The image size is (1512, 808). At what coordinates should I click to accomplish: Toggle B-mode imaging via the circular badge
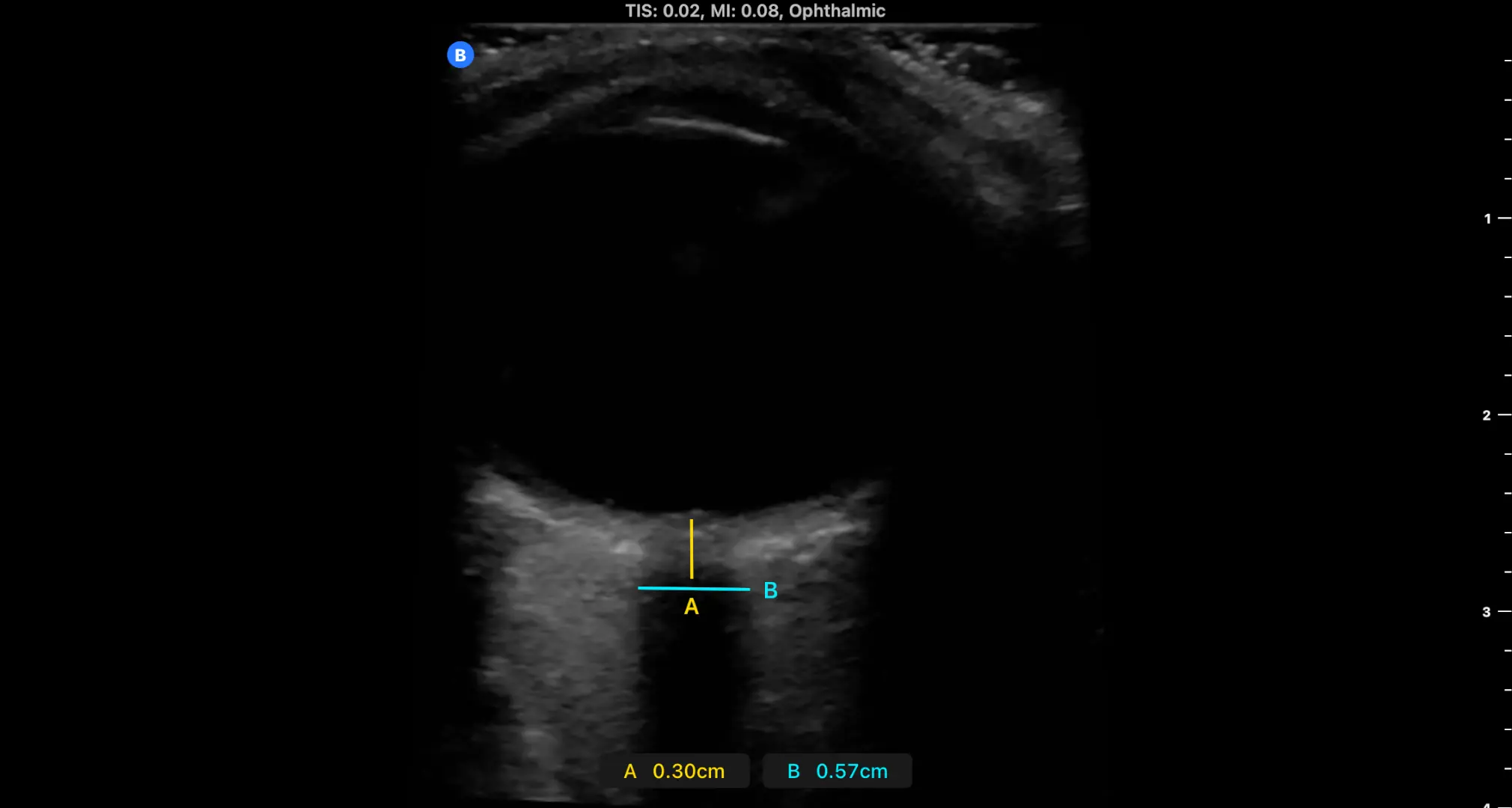pyautogui.click(x=460, y=54)
